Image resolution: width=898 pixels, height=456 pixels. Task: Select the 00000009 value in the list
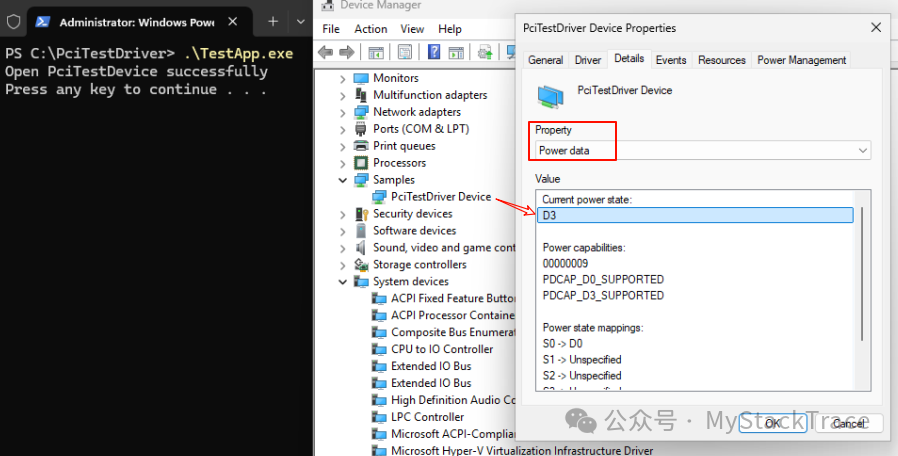point(565,264)
